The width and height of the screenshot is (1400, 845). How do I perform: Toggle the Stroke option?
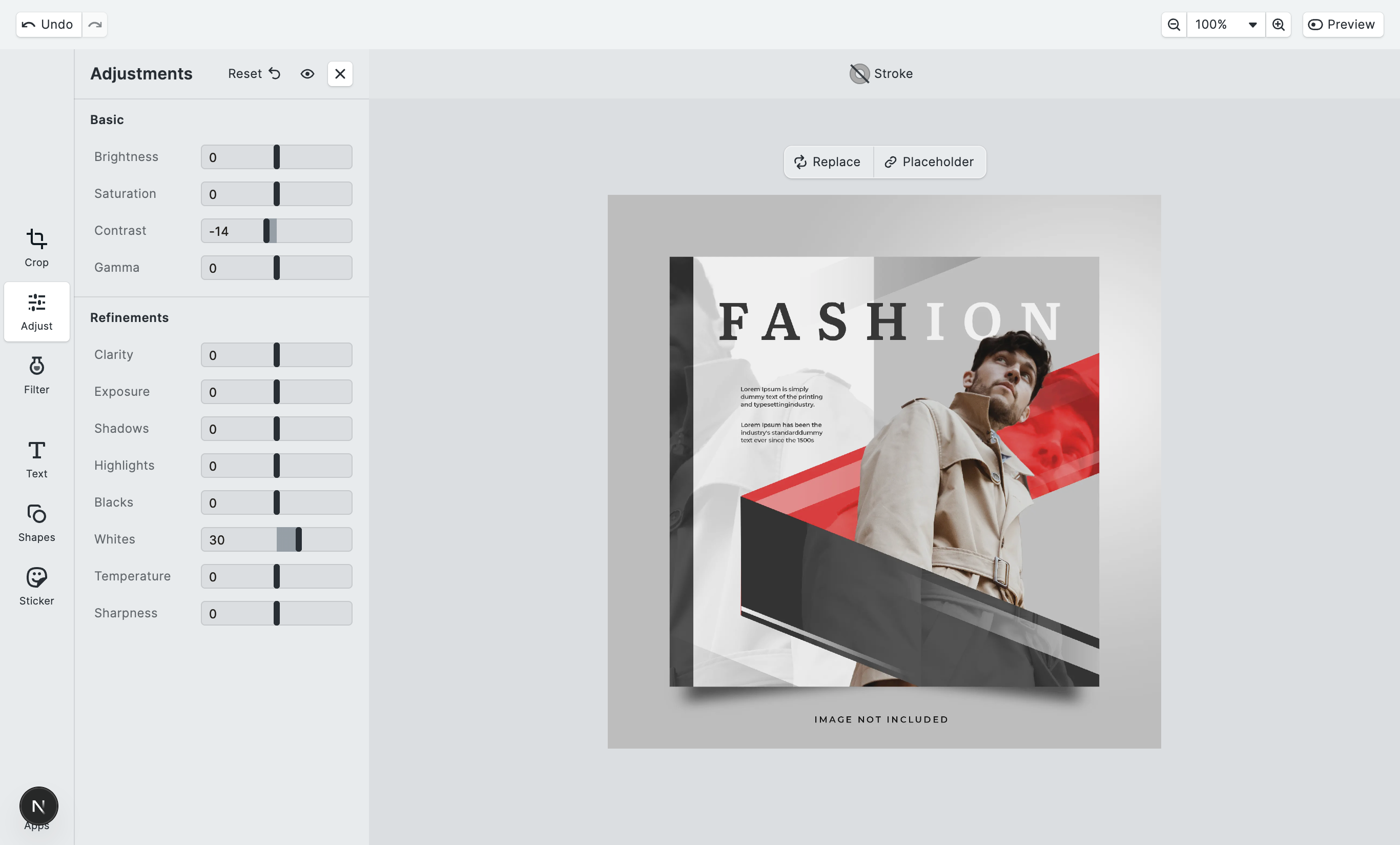point(881,74)
